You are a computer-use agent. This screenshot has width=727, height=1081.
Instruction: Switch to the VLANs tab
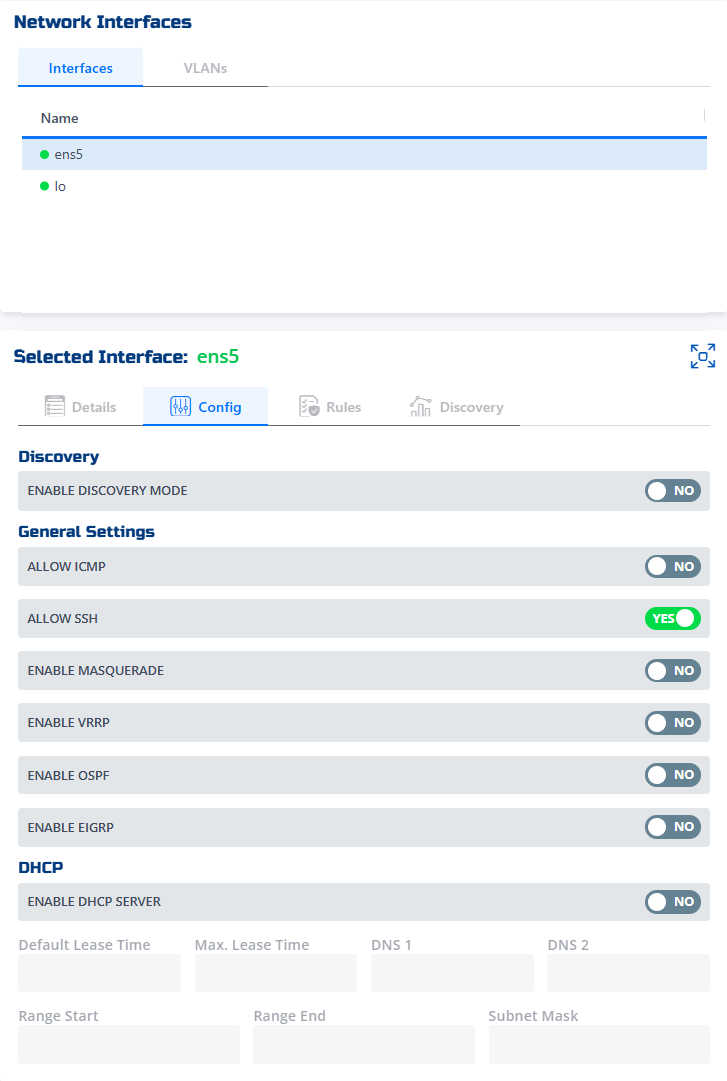tap(205, 68)
